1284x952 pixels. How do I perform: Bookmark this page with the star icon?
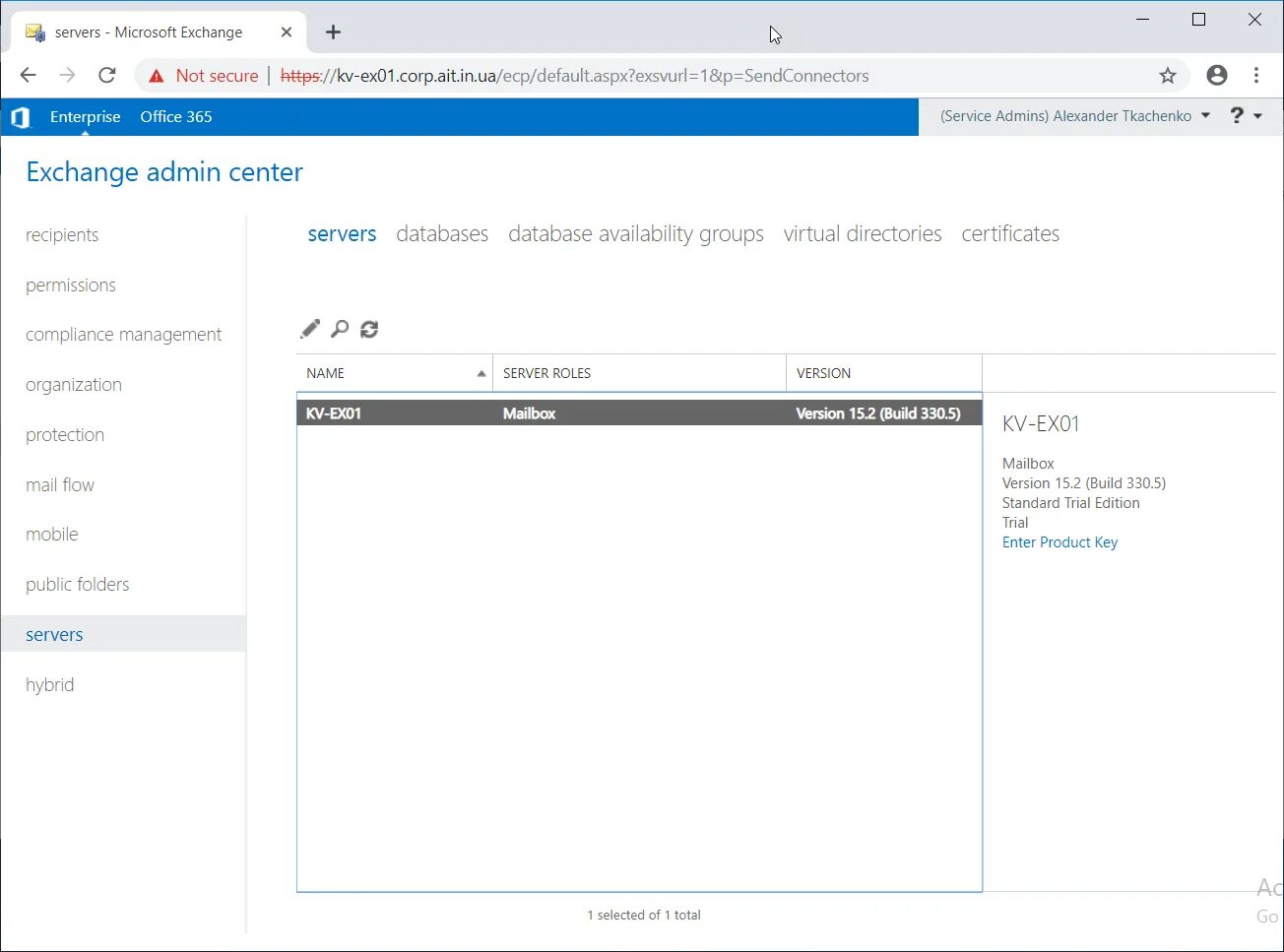point(1168,76)
